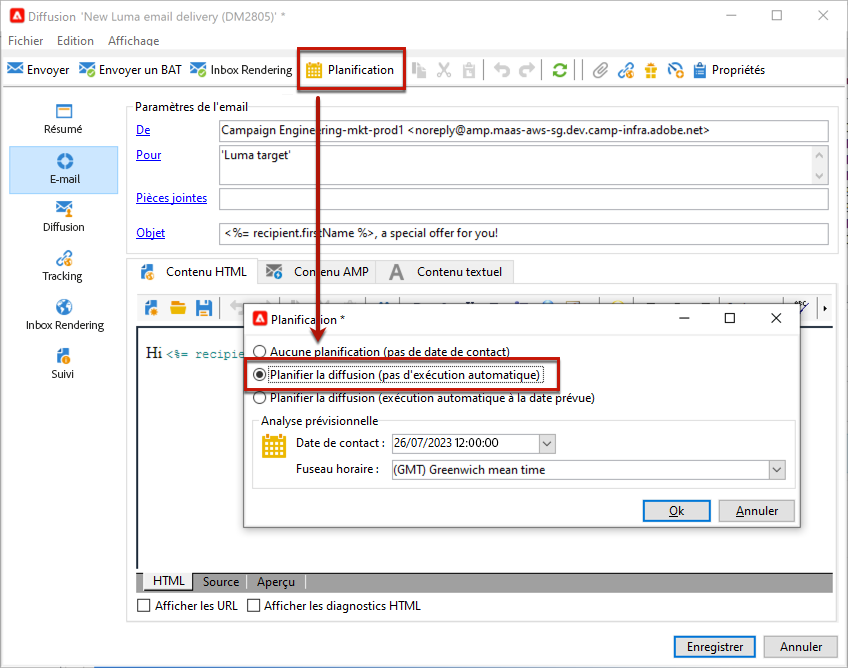This screenshot has height=668, width=848.
Task: Click Annuler at bottom of Diffusion window
Action: pyautogui.click(x=800, y=646)
